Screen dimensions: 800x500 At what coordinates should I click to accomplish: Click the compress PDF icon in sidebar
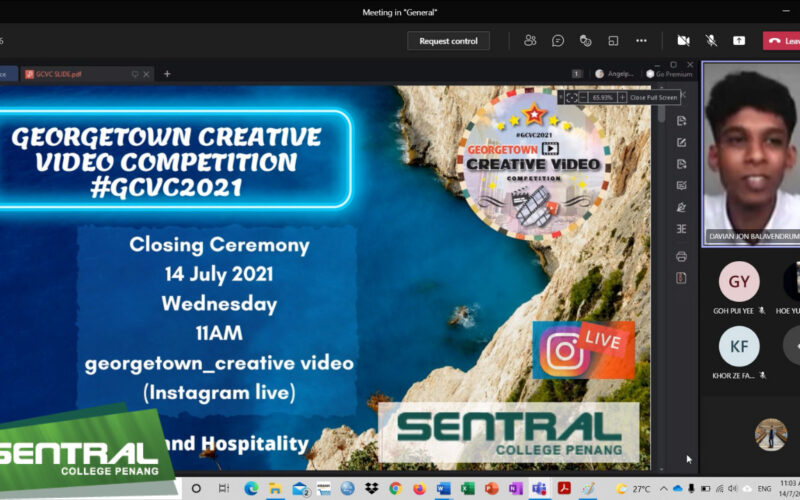pyautogui.click(x=681, y=278)
